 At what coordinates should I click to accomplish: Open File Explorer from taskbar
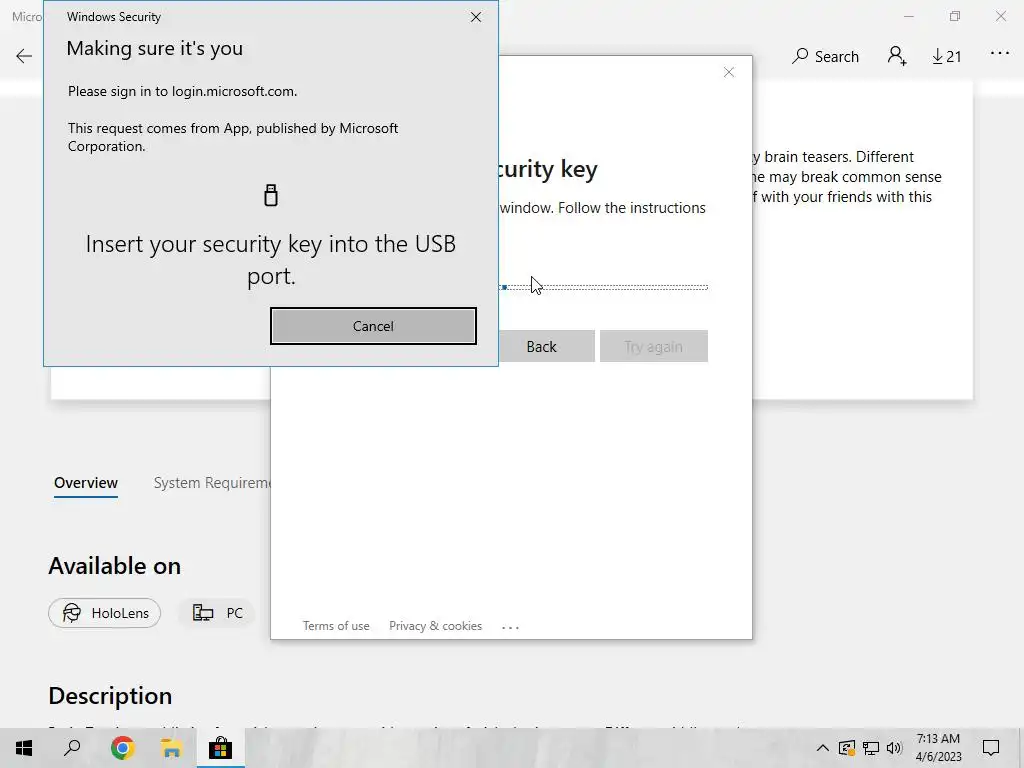click(x=171, y=748)
